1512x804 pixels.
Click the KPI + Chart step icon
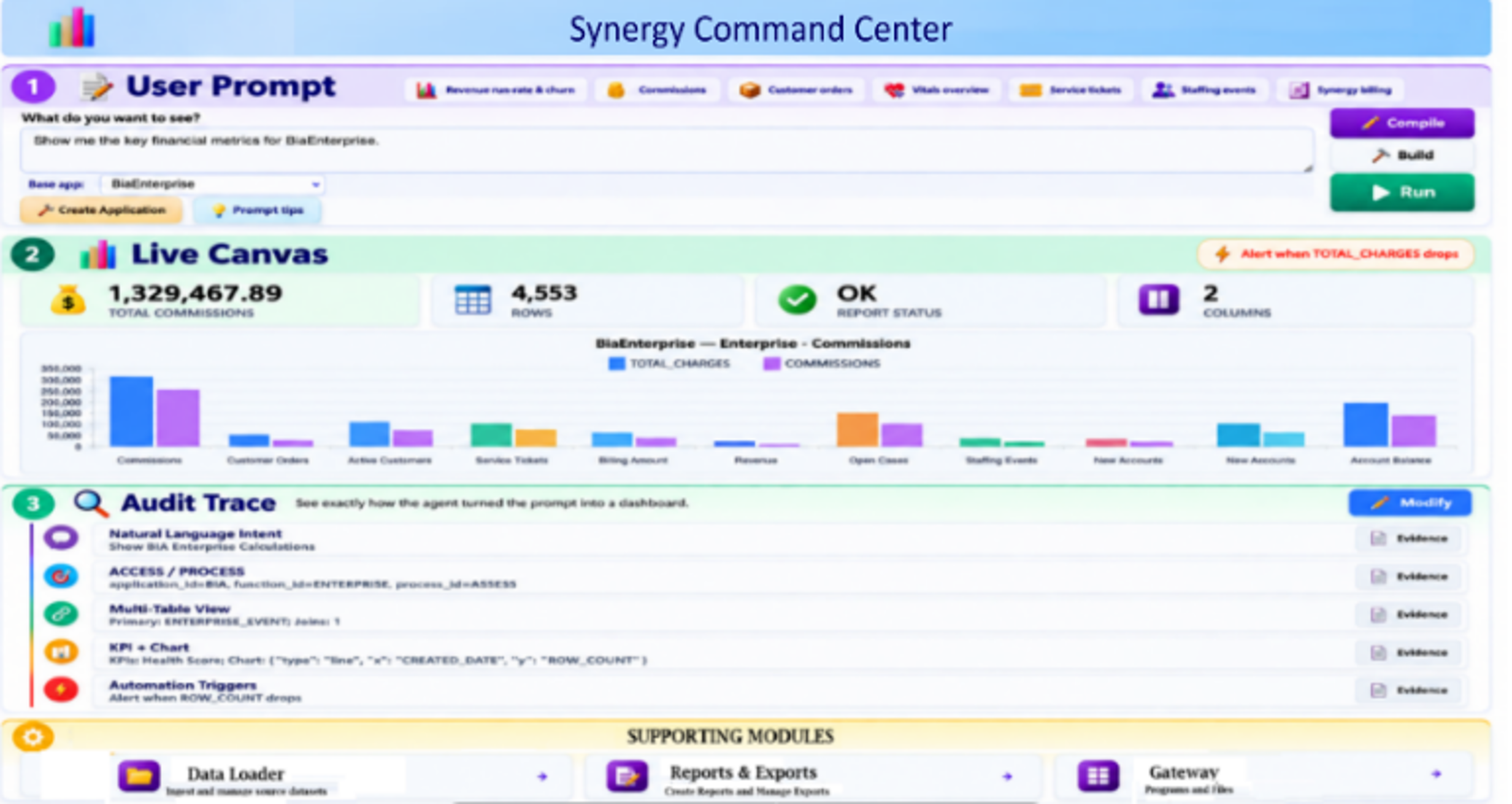point(61,652)
